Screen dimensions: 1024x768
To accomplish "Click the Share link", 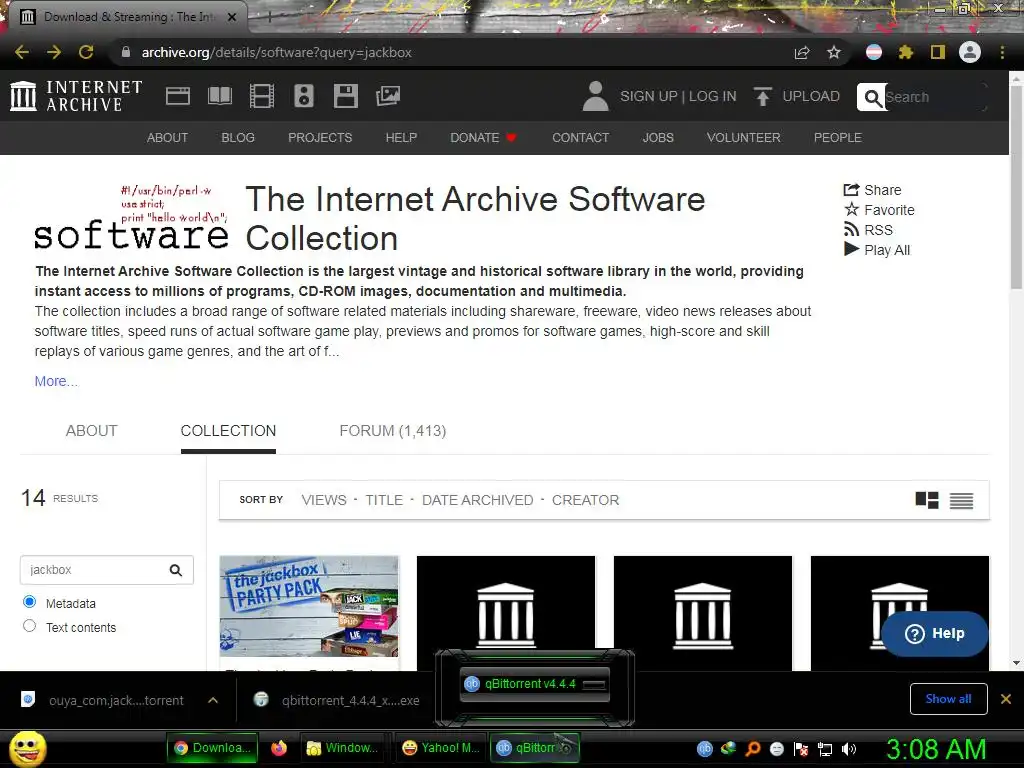I will pyautogui.click(x=872, y=190).
